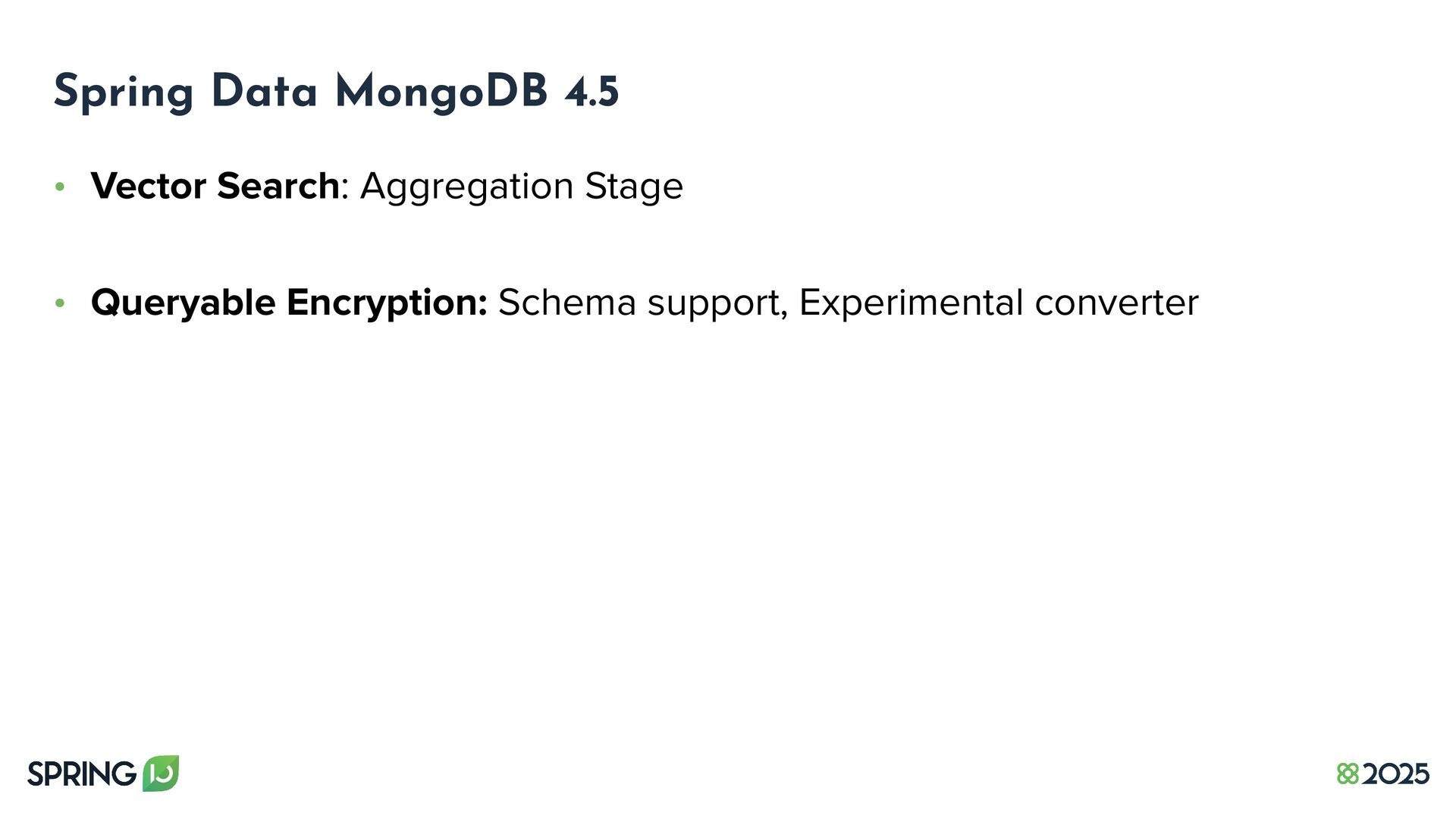Click 'MongoDB' in the slide title
Image resolution: width=1456 pixels, height=819 pixels.
click(441, 93)
